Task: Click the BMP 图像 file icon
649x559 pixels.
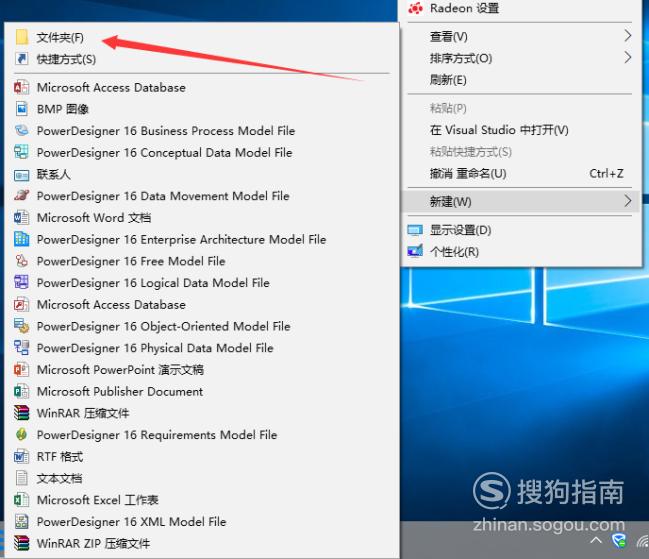Action: [x=22, y=109]
